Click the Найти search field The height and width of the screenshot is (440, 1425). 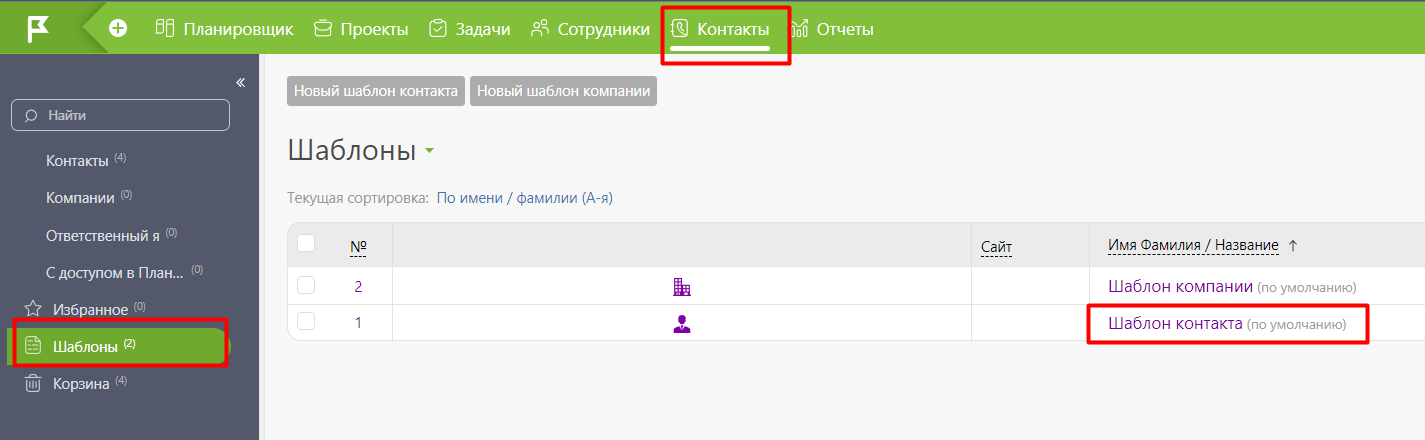click(120, 115)
